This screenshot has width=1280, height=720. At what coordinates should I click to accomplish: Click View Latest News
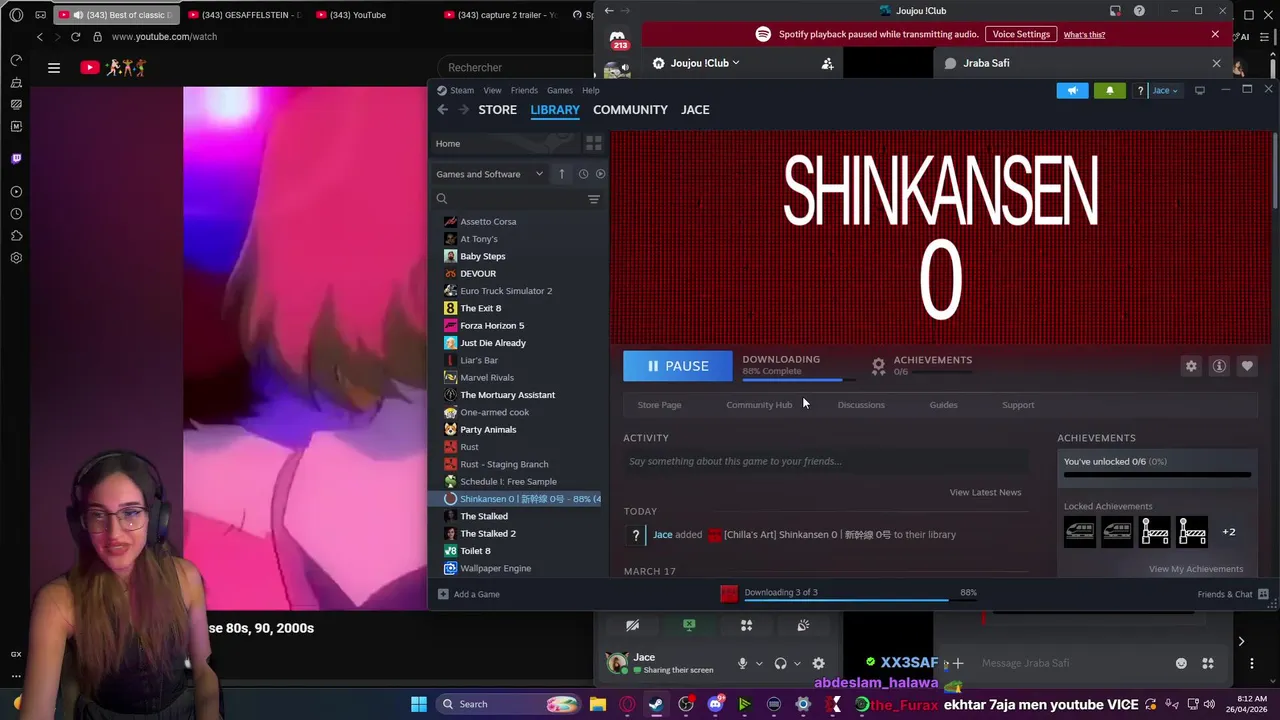985,492
